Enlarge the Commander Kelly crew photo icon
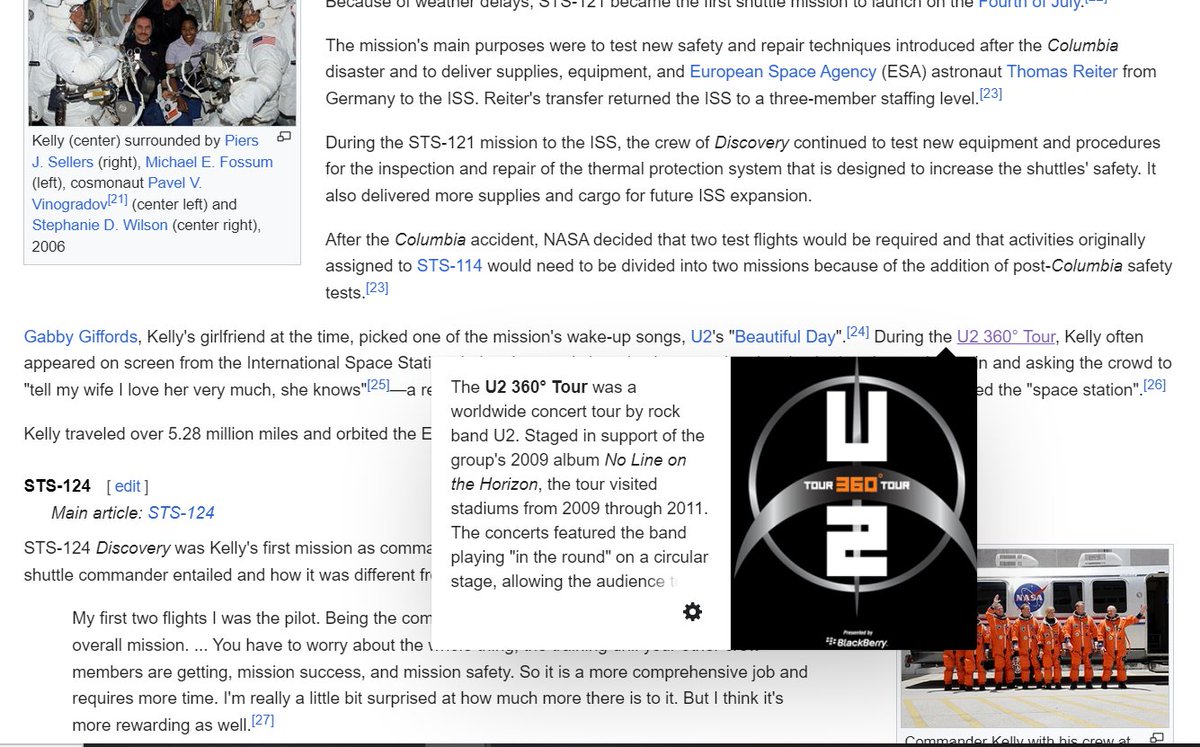The width and height of the screenshot is (1200, 747). 1157,738
